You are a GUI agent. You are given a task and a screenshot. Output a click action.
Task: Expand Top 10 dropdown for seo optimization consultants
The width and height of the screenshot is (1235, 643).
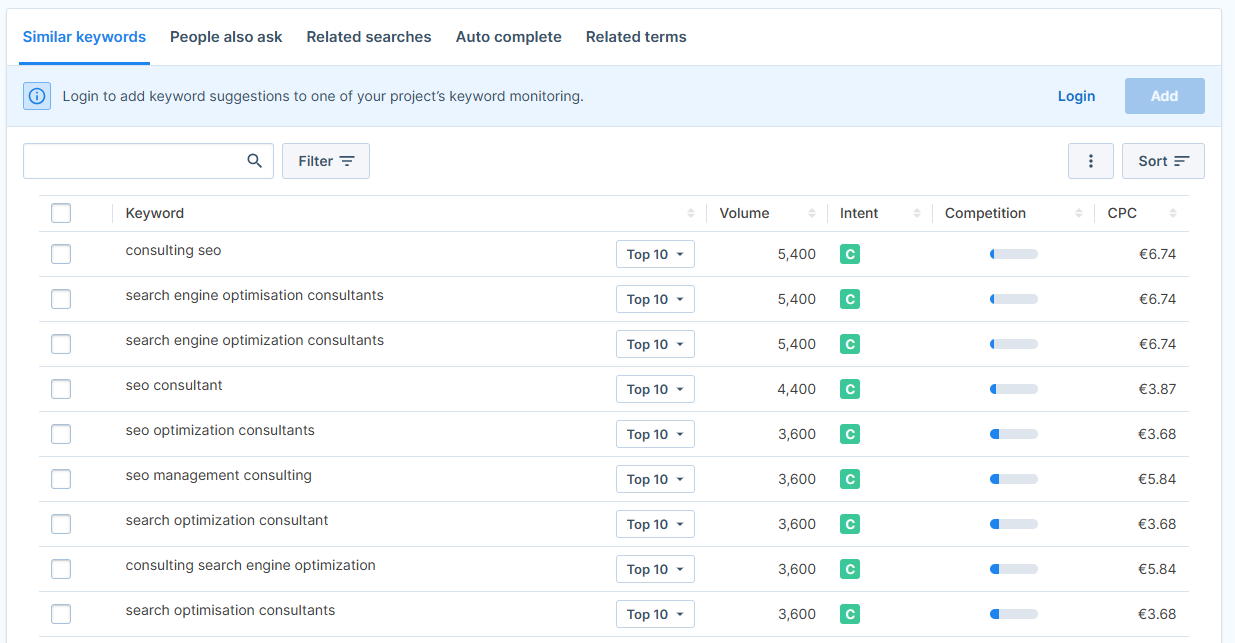click(x=655, y=434)
